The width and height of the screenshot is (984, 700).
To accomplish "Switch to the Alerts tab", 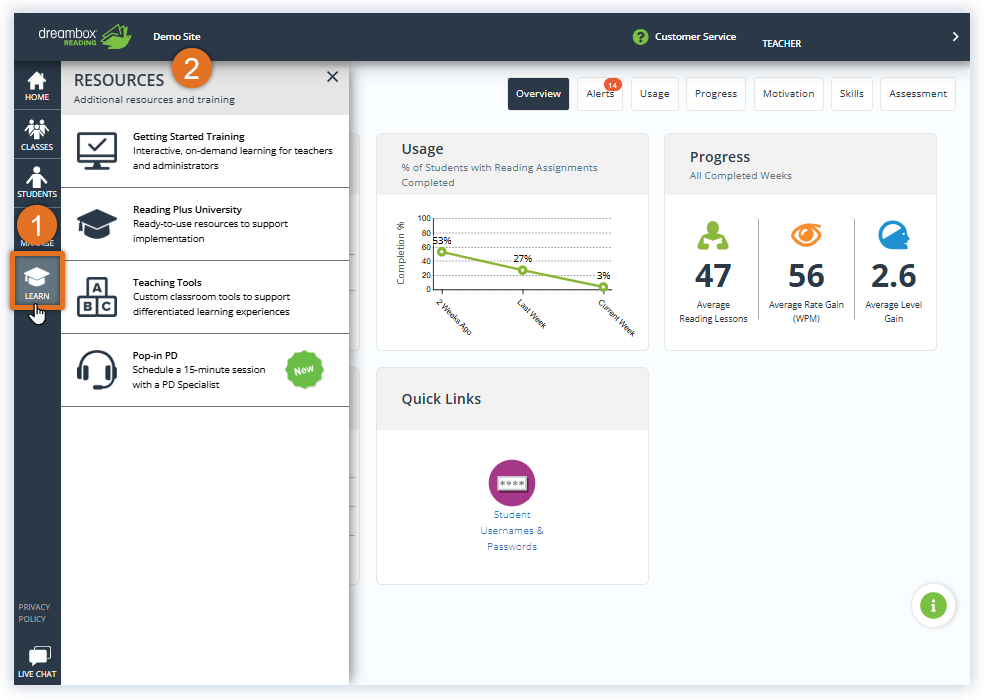I will [x=600, y=93].
